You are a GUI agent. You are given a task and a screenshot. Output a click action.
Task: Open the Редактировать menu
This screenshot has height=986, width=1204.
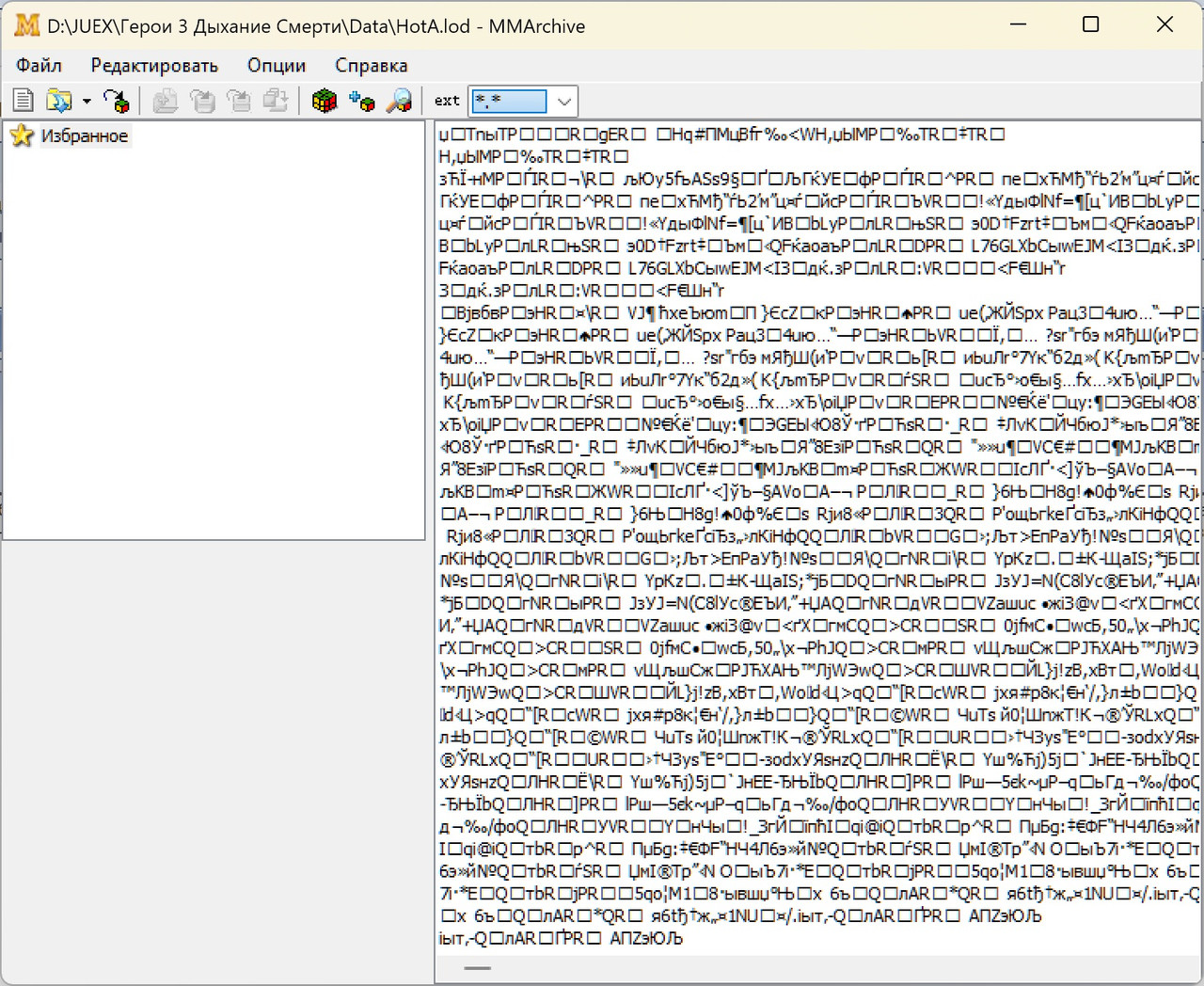pyautogui.click(x=154, y=65)
